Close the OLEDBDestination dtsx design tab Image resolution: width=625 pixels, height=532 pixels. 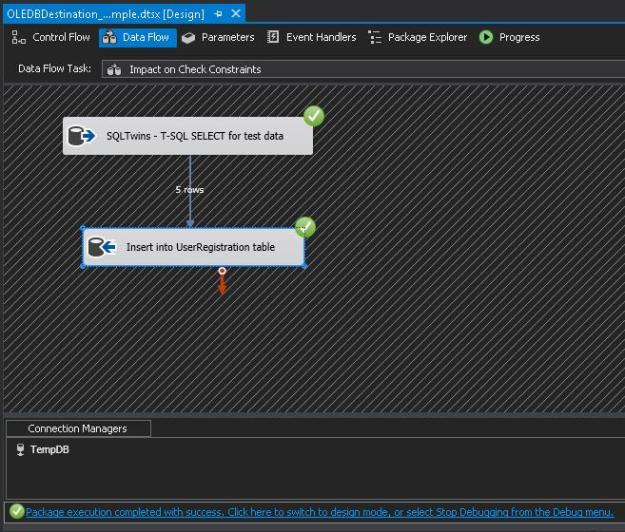pos(236,14)
